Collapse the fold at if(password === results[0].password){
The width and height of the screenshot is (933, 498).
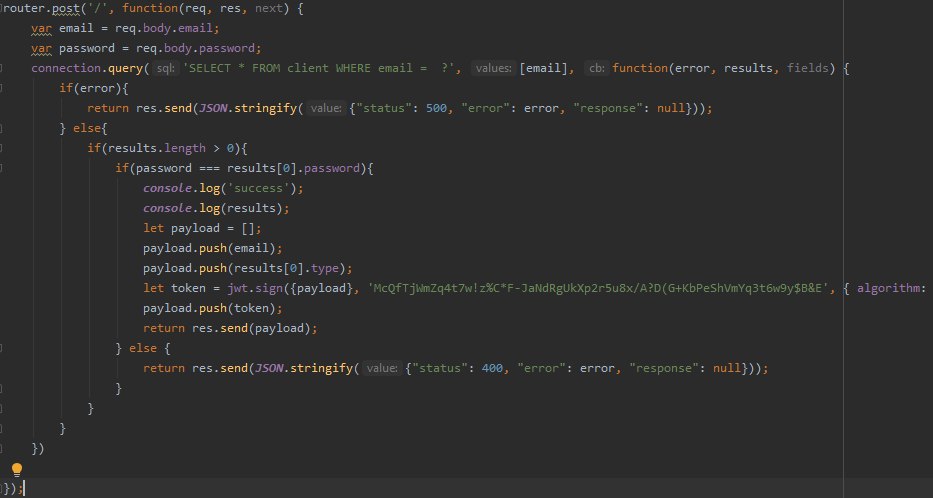point(2,168)
